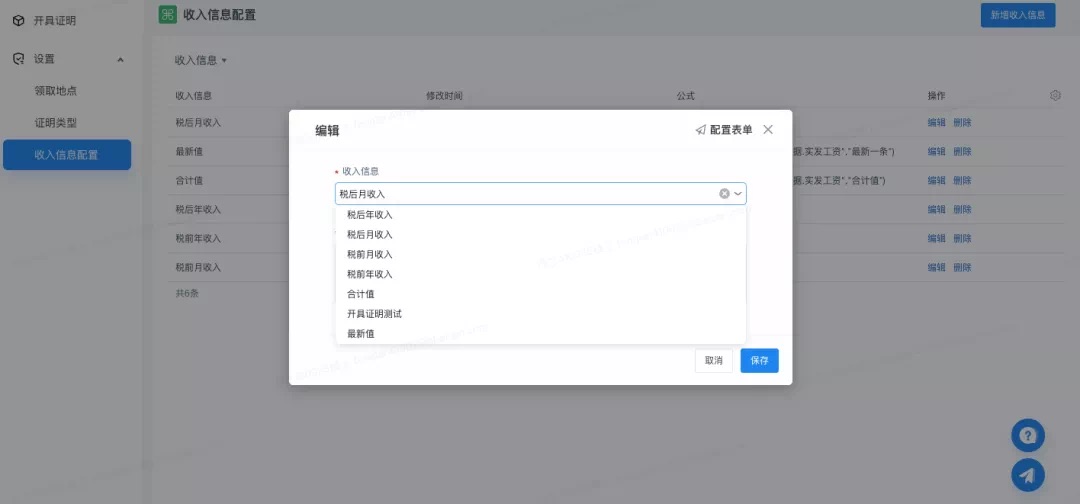
Task: Open 配置表单 link in dialog header
Action: (731, 129)
